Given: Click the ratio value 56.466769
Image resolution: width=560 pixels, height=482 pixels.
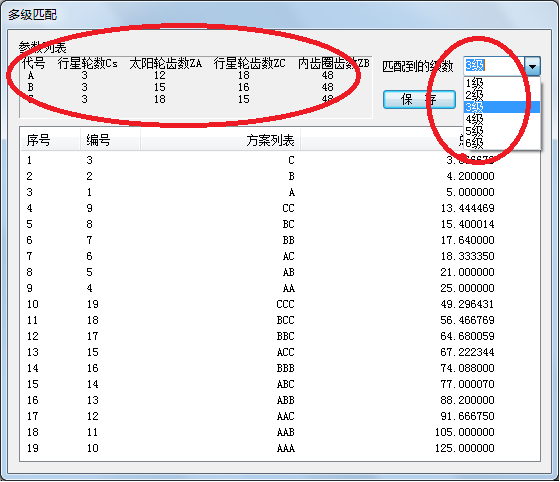Looking at the screenshot, I should 468,320.
